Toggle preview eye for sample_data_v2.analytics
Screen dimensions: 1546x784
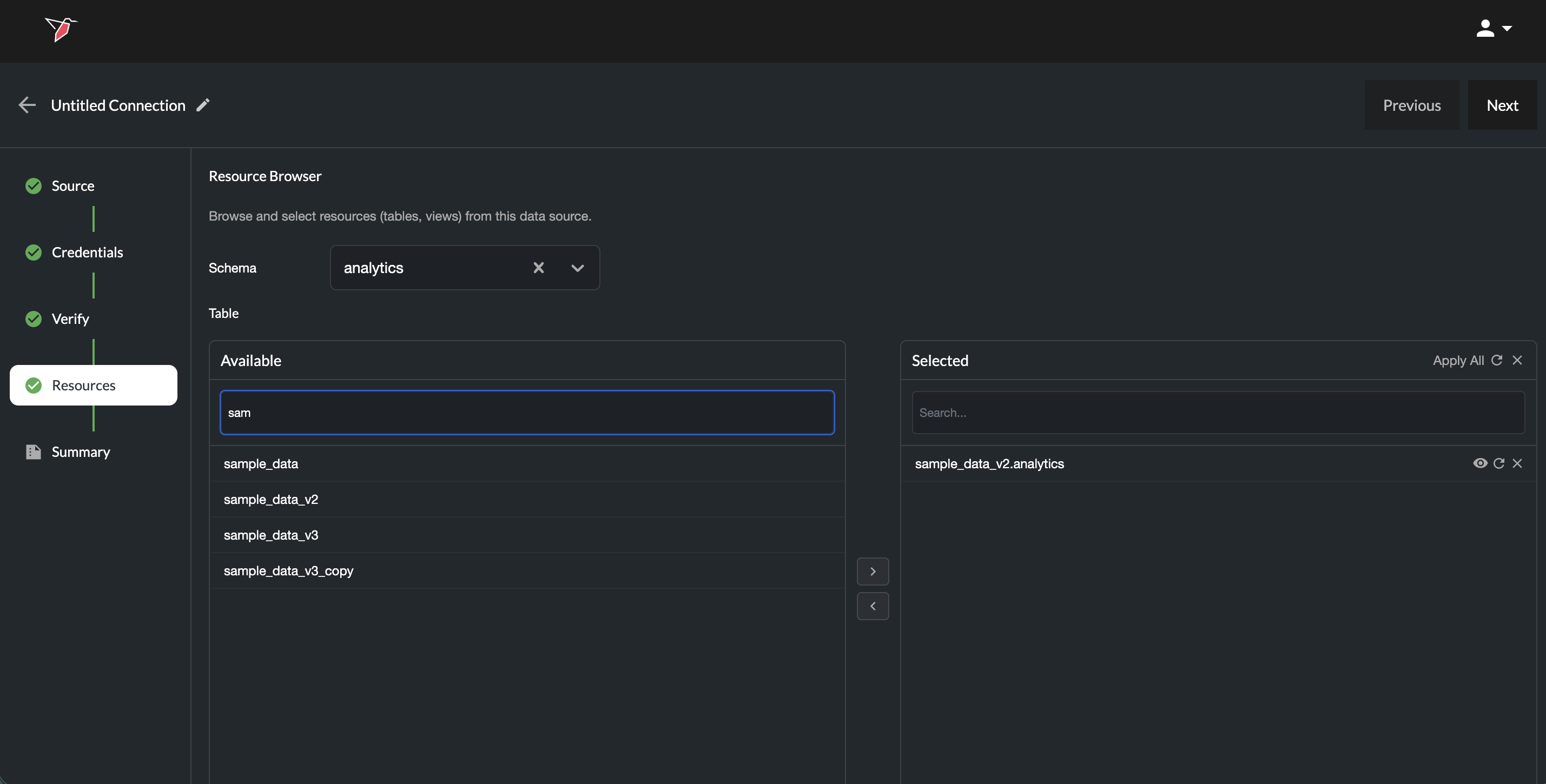point(1480,463)
